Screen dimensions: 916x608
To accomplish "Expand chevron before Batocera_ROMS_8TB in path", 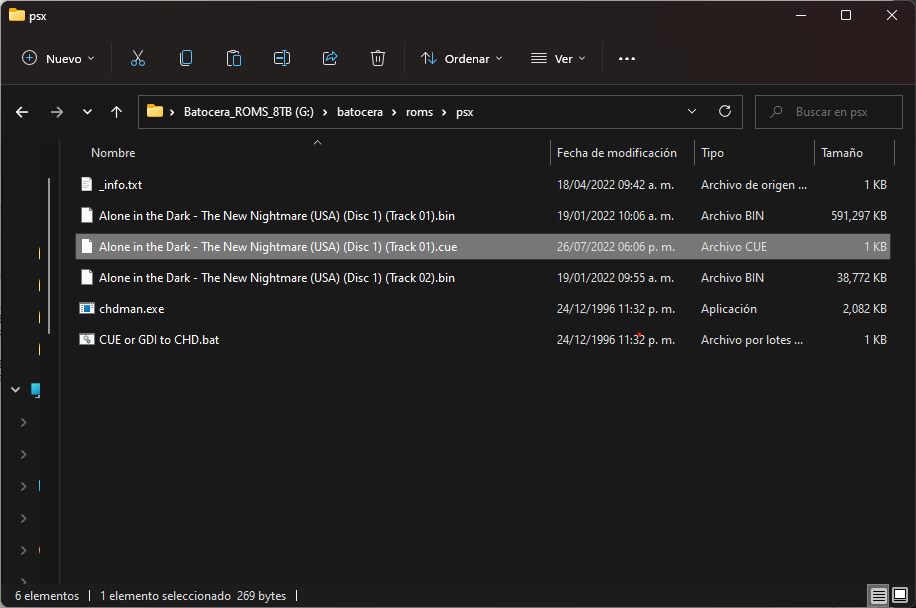I will tap(172, 112).
